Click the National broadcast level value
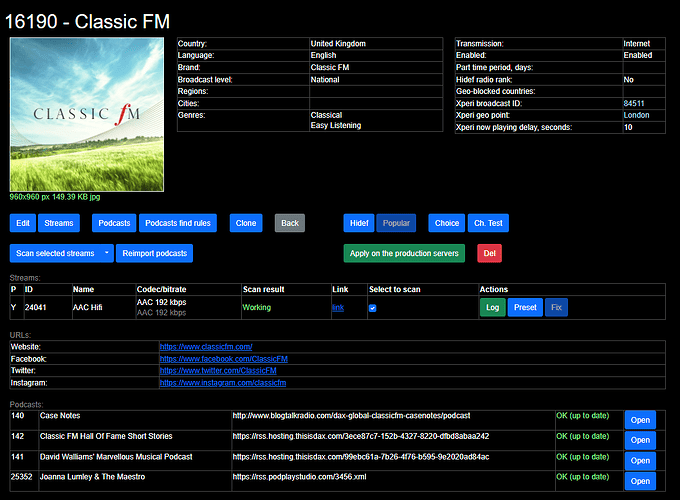Image resolution: width=680 pixels, height=500 pixels. click(x=325, y=79)
